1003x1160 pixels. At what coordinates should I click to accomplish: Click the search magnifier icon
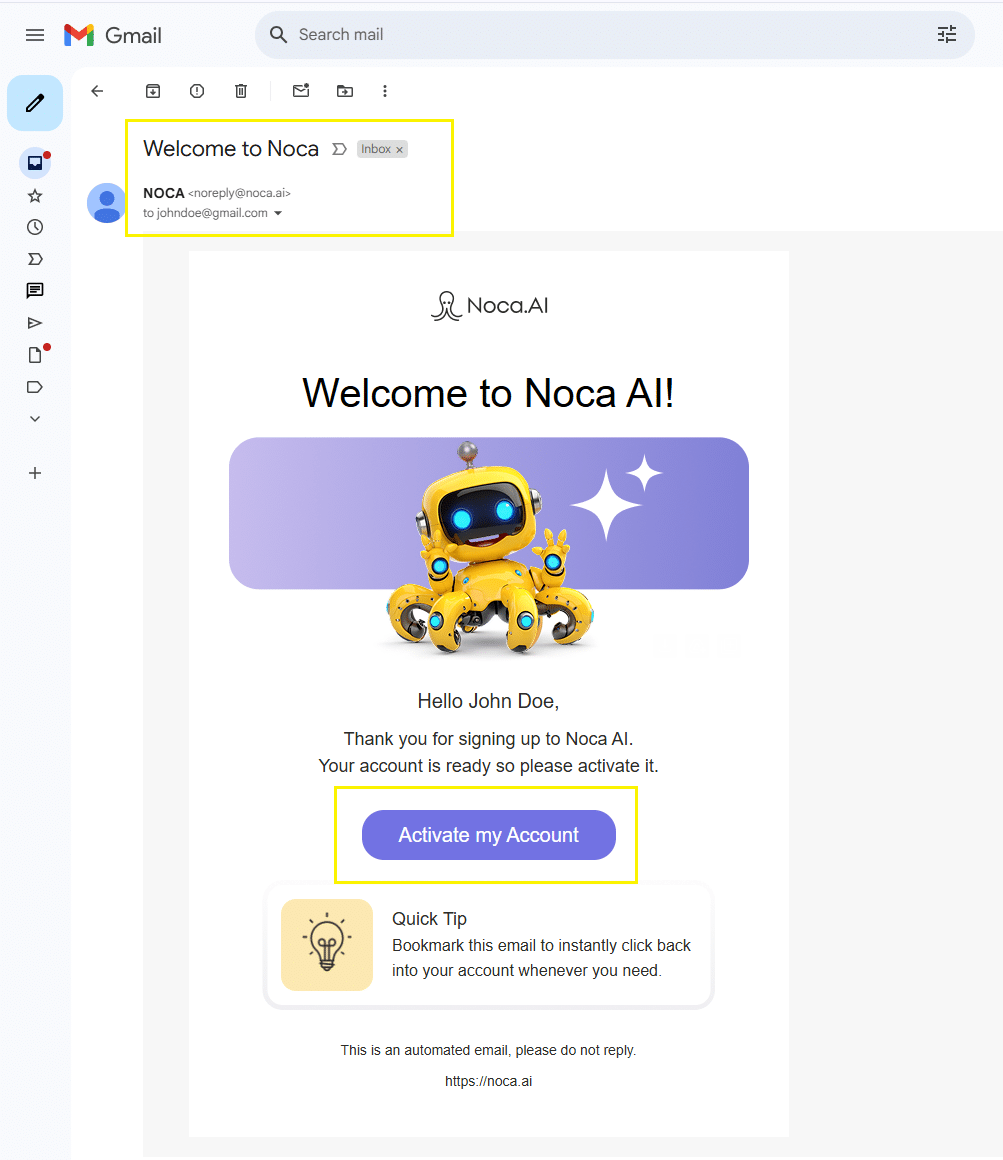coord(278,35)
